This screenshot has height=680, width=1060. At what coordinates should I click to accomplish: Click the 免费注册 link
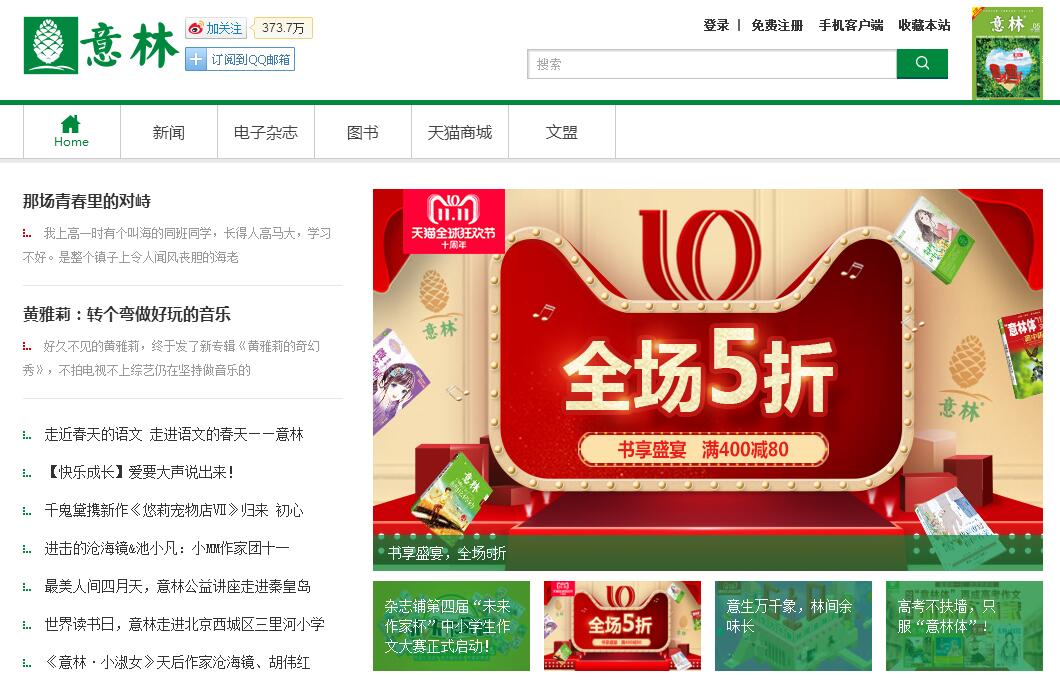click(x=777, y=26)
